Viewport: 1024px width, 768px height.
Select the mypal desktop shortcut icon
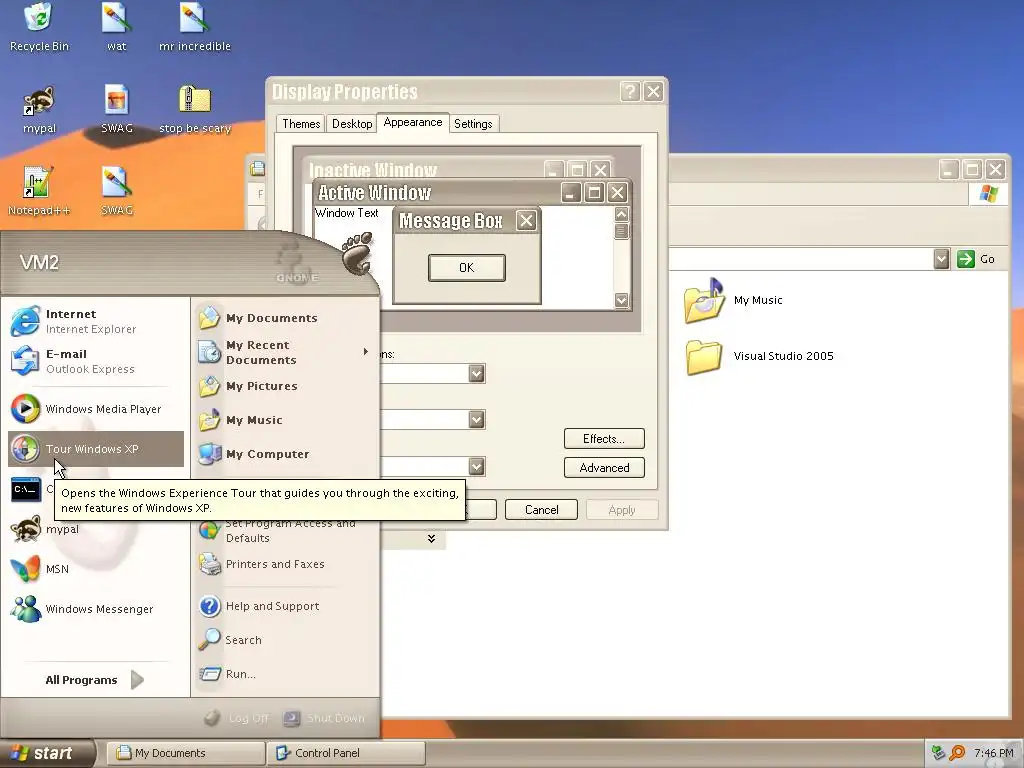(39, 110)
